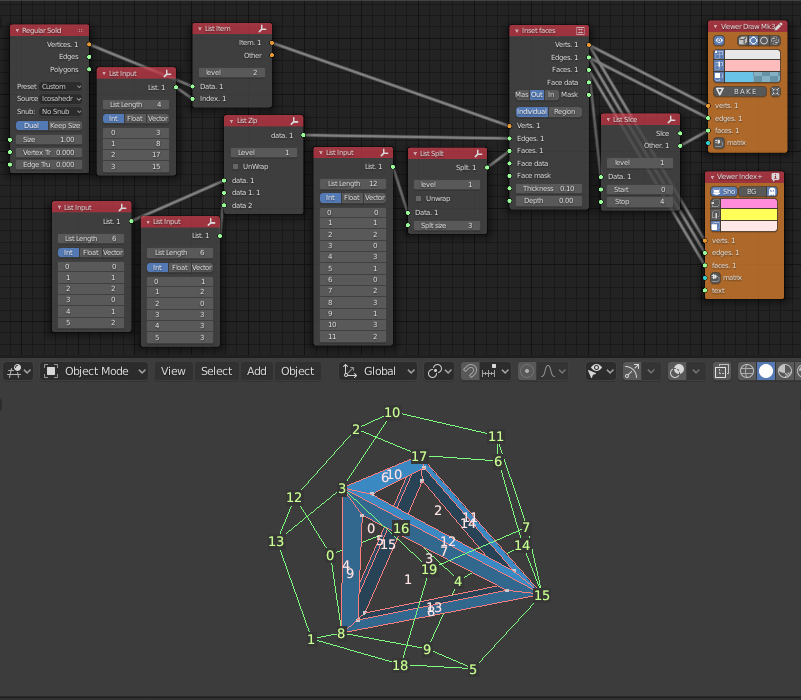Screen dimensions: 801x700
Task: Collapse the Viewer Index+ node header
Action: point(714,179)
